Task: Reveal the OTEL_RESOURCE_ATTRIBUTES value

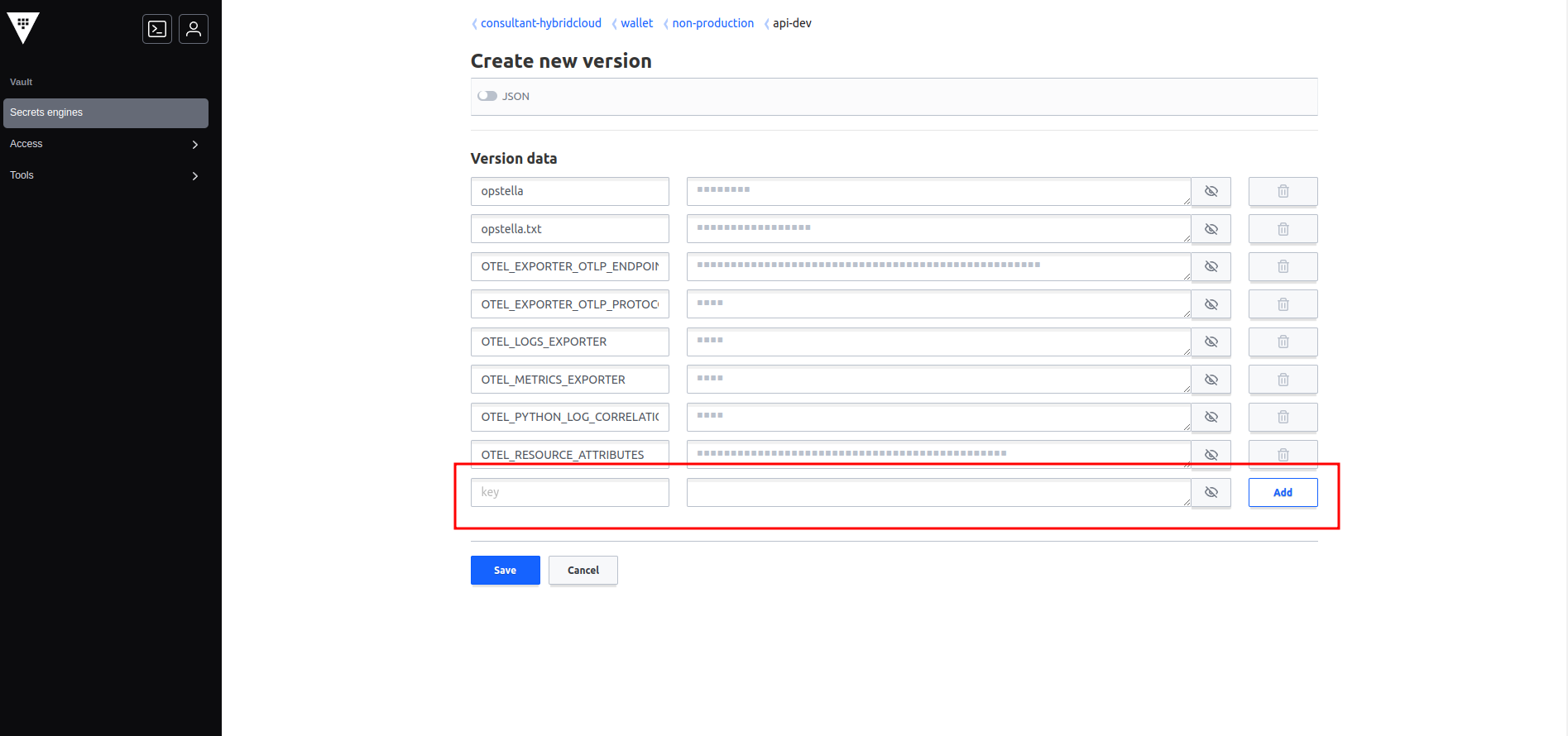Action: pos(1211,455)
